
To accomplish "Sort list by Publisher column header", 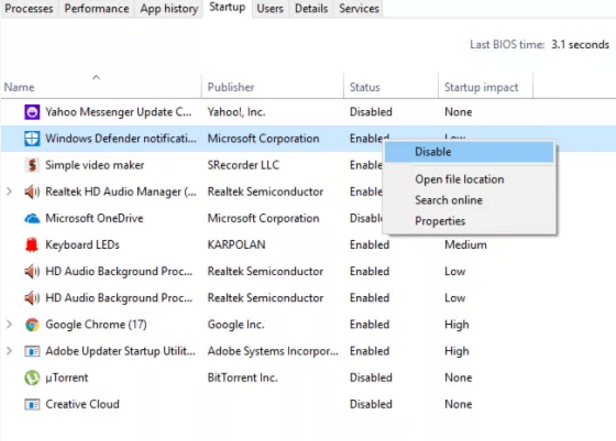I will point(231,87).
